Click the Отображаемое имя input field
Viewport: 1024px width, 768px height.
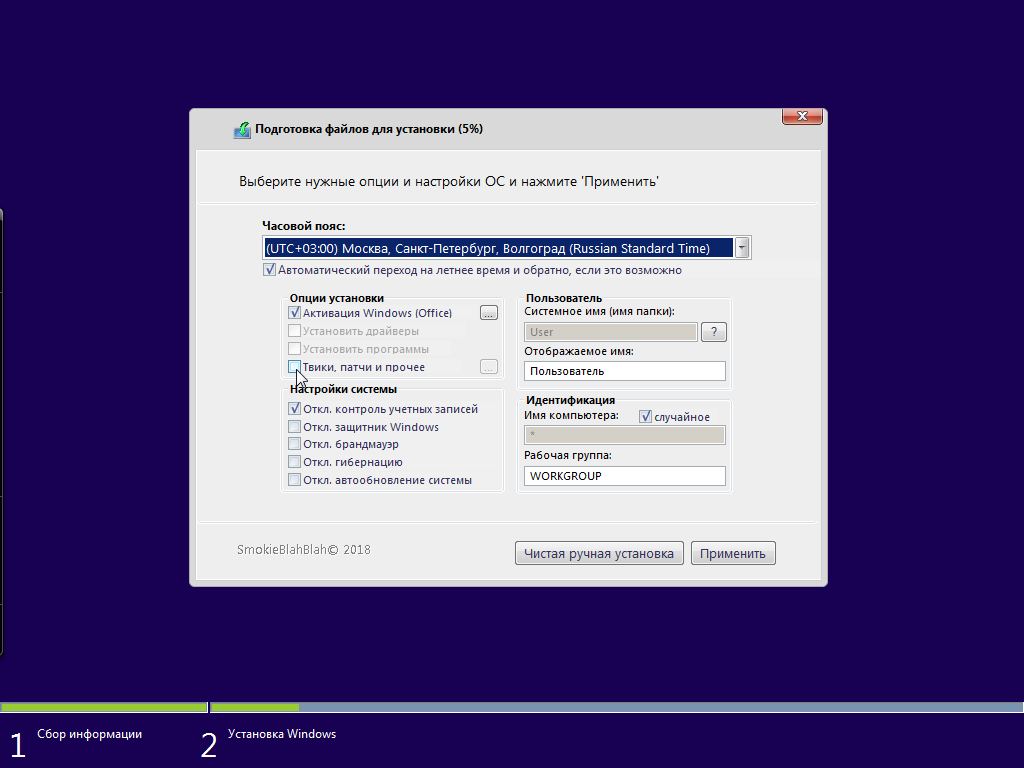point(625,371)
